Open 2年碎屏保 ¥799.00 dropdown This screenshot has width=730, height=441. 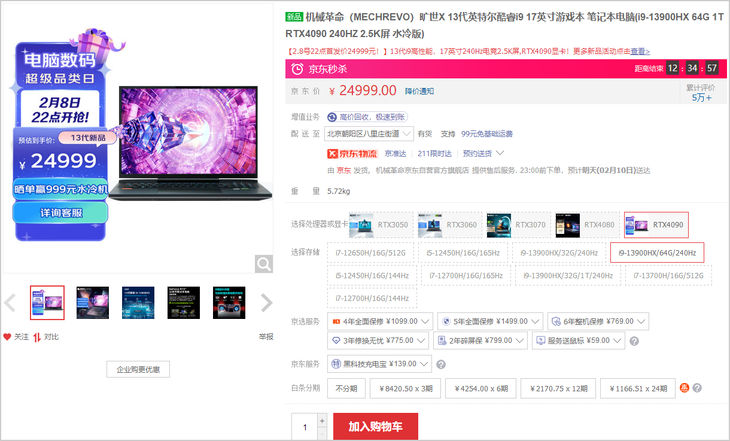480,340
